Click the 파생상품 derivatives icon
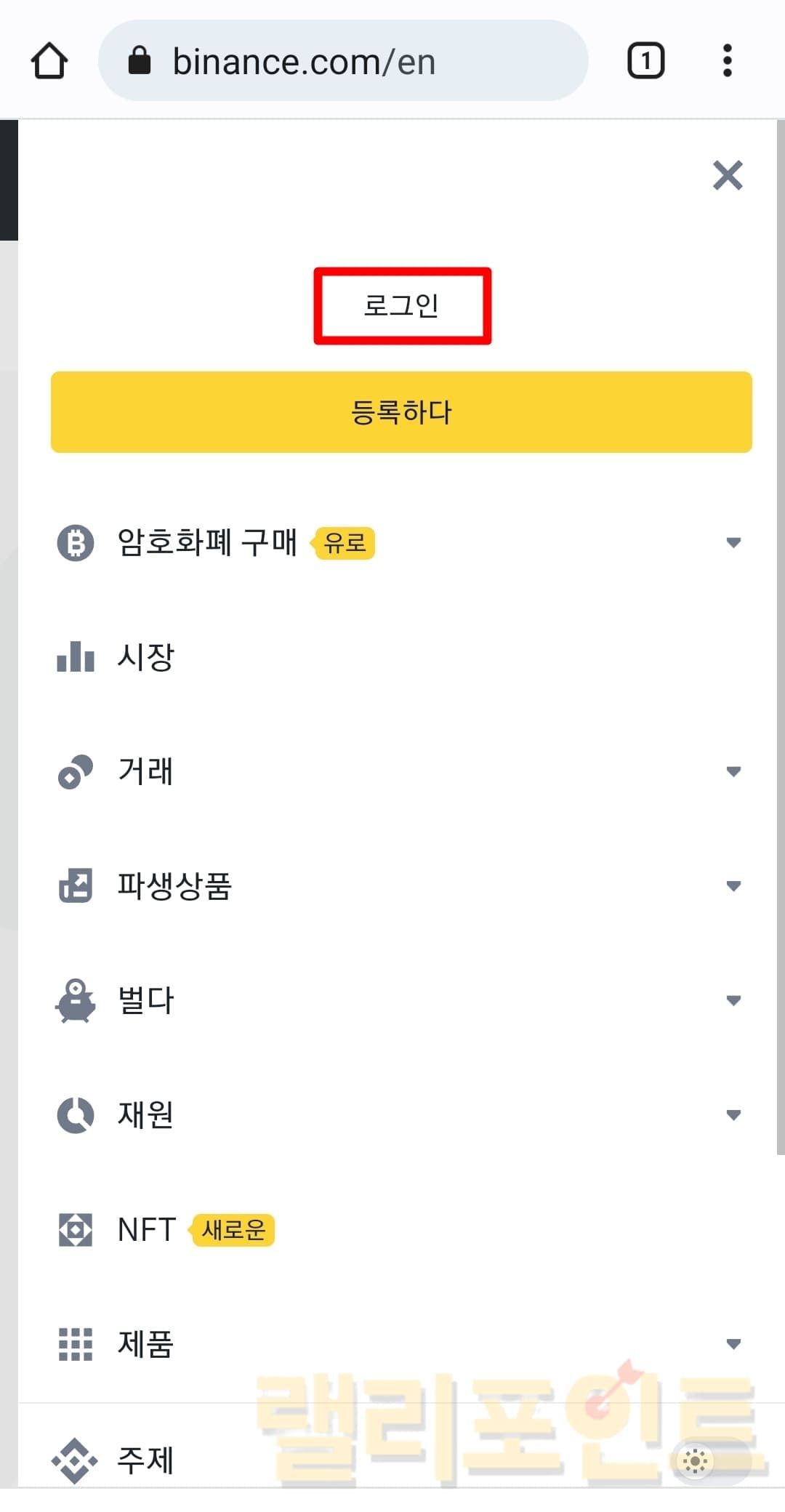This screenshot has width=785, height=1512. (x=76, y=885)
